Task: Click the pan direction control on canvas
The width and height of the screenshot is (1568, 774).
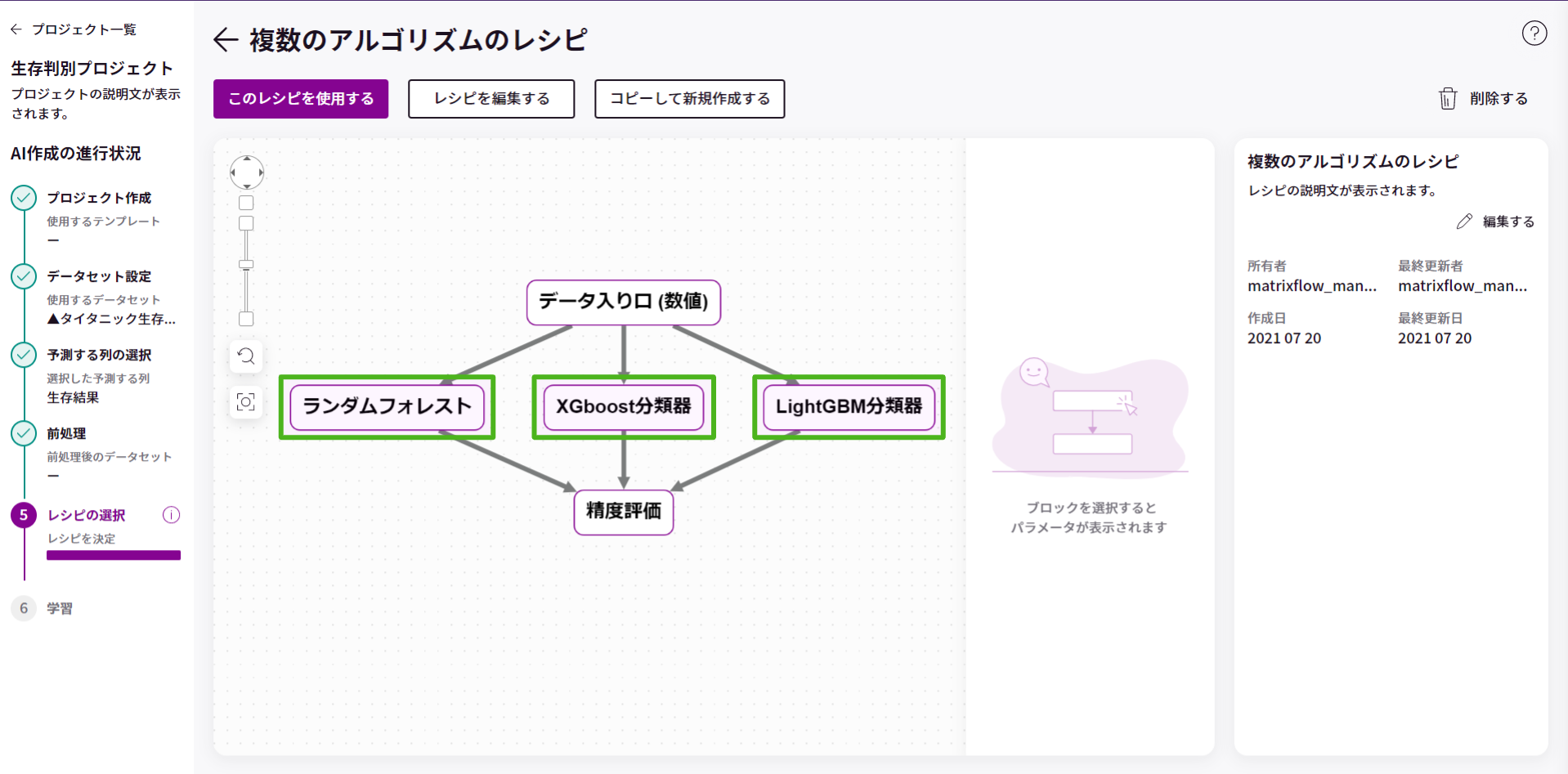Action: point(246,172)
